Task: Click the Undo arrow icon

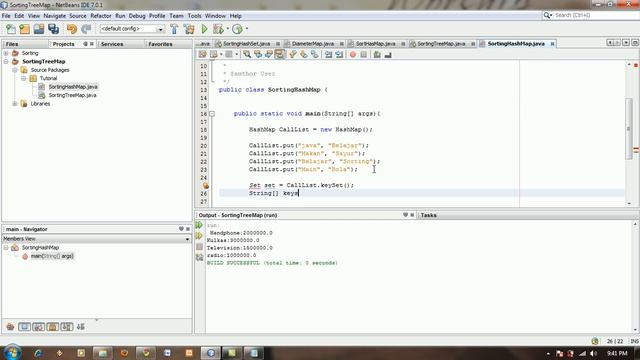Action: [72, 29]
